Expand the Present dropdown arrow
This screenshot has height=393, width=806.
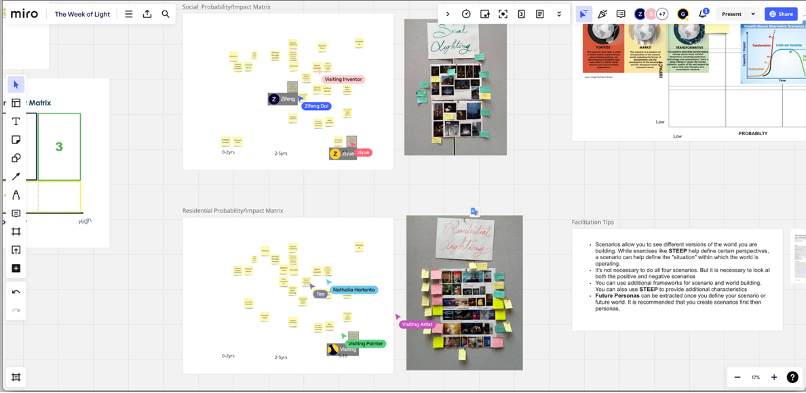[754, 14]
